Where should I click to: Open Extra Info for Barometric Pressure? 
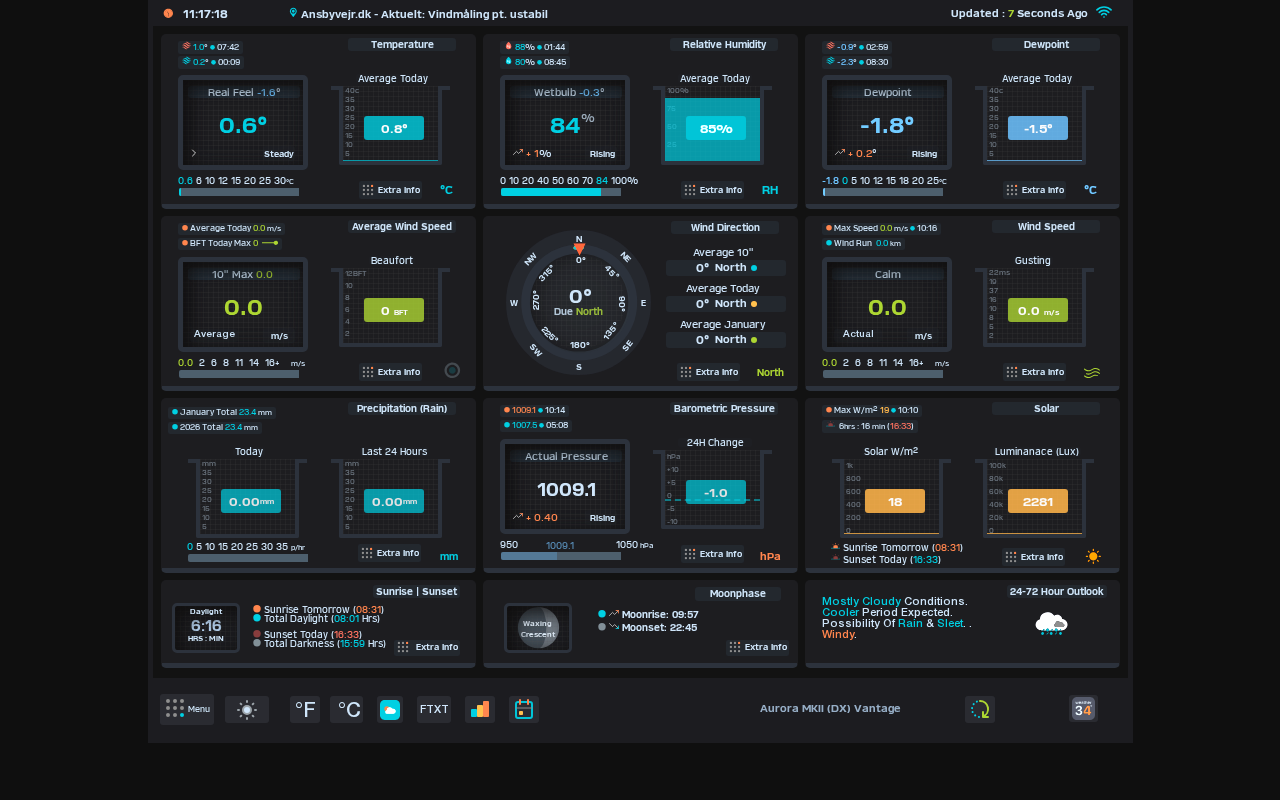[x=713, y=554]
